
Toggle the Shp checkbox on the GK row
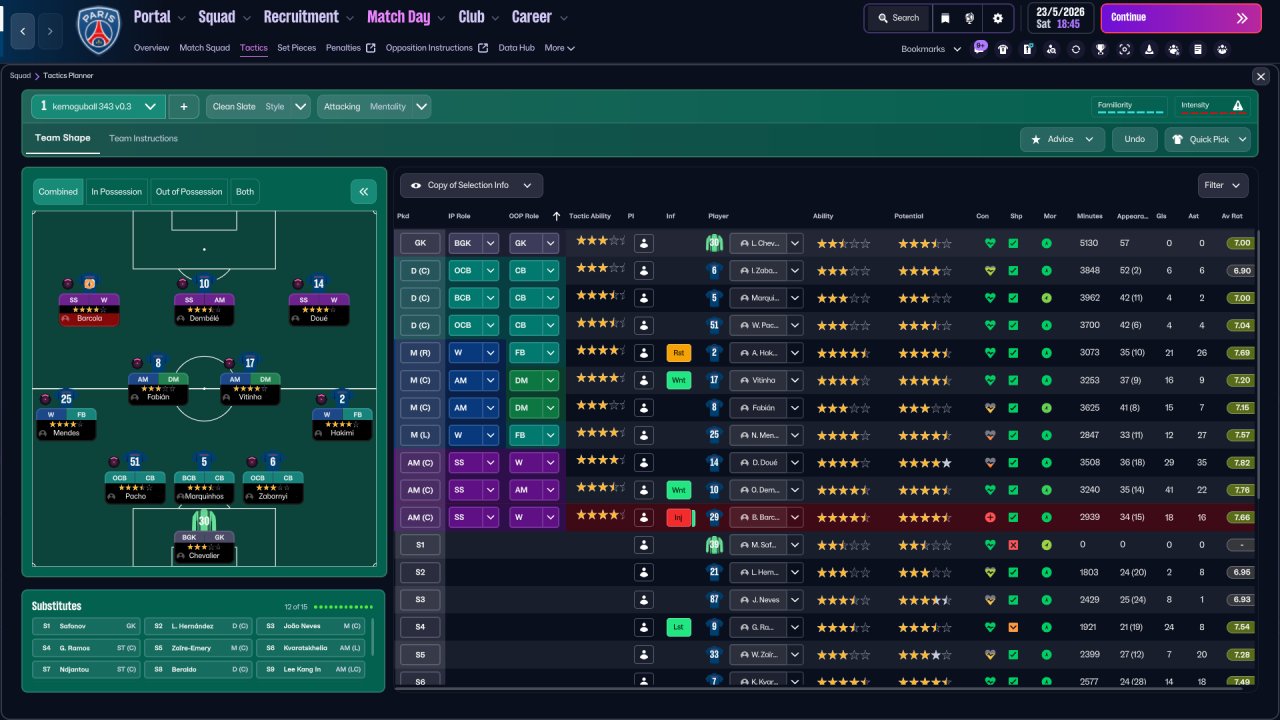pyautogui.click(x=1013, y=243)
